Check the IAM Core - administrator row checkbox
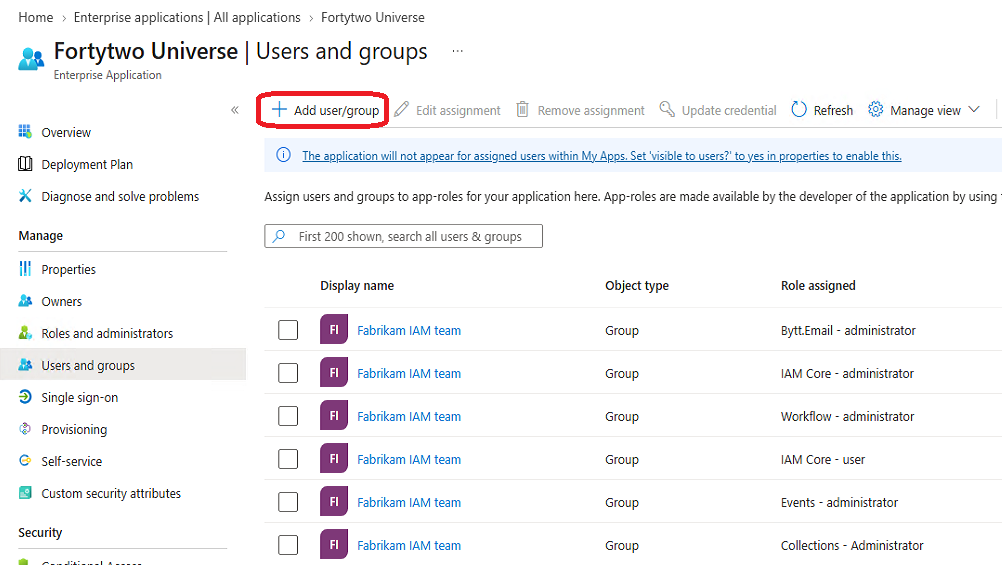 (288, 373)
